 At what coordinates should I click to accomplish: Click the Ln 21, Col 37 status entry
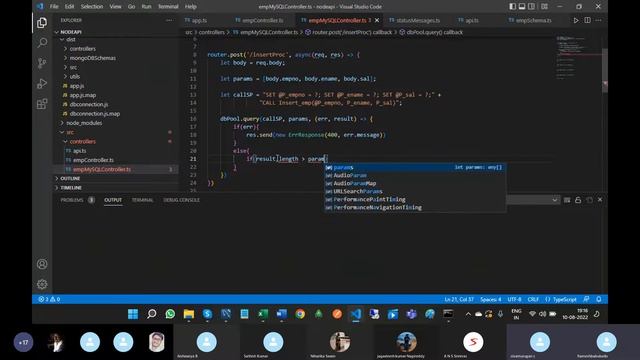pyautogui.click(x=459, y=299)
